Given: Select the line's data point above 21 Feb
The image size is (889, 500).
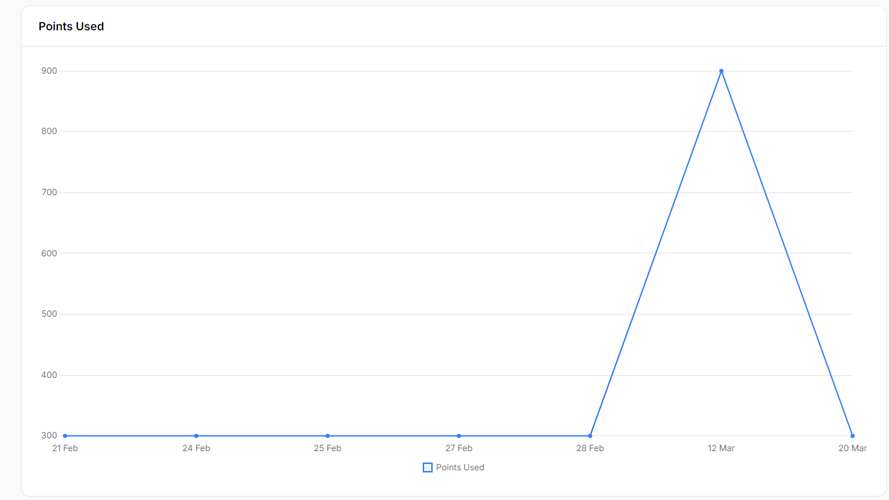Looking at the screenshot, I should (x=65, y=436).
